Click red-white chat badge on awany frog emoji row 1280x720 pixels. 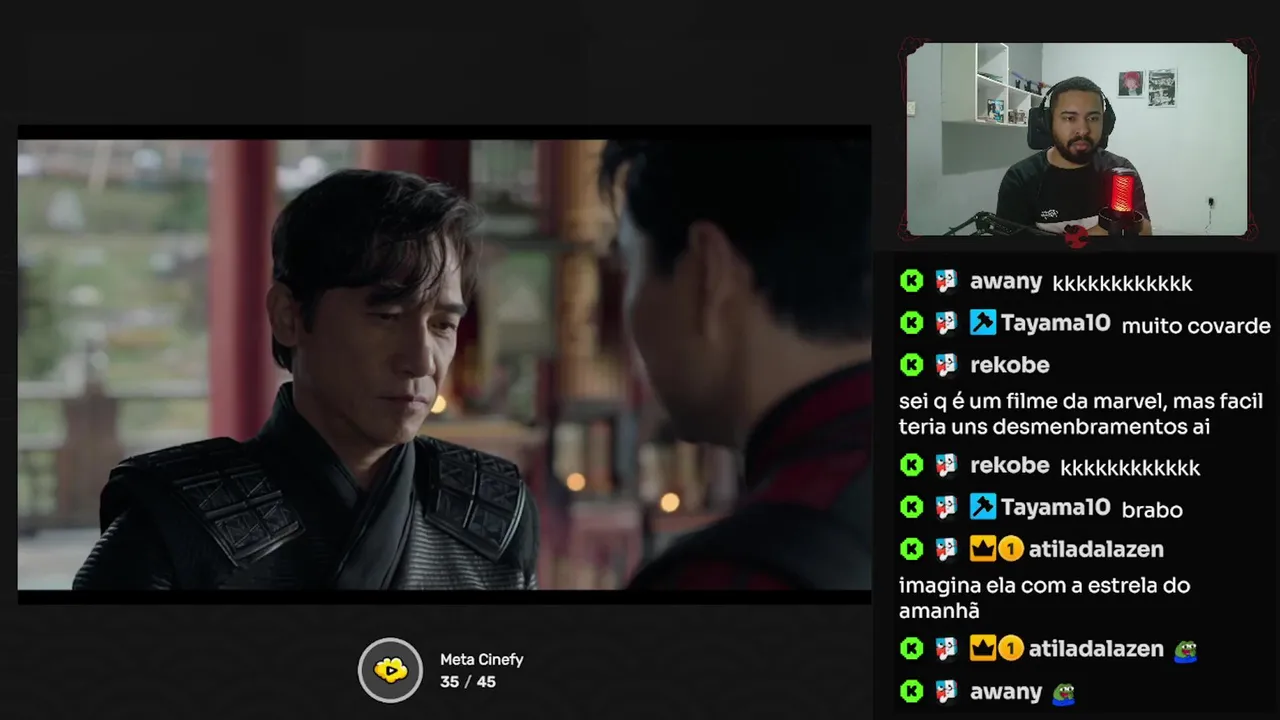pyautogui.click(x=946, y=691)
